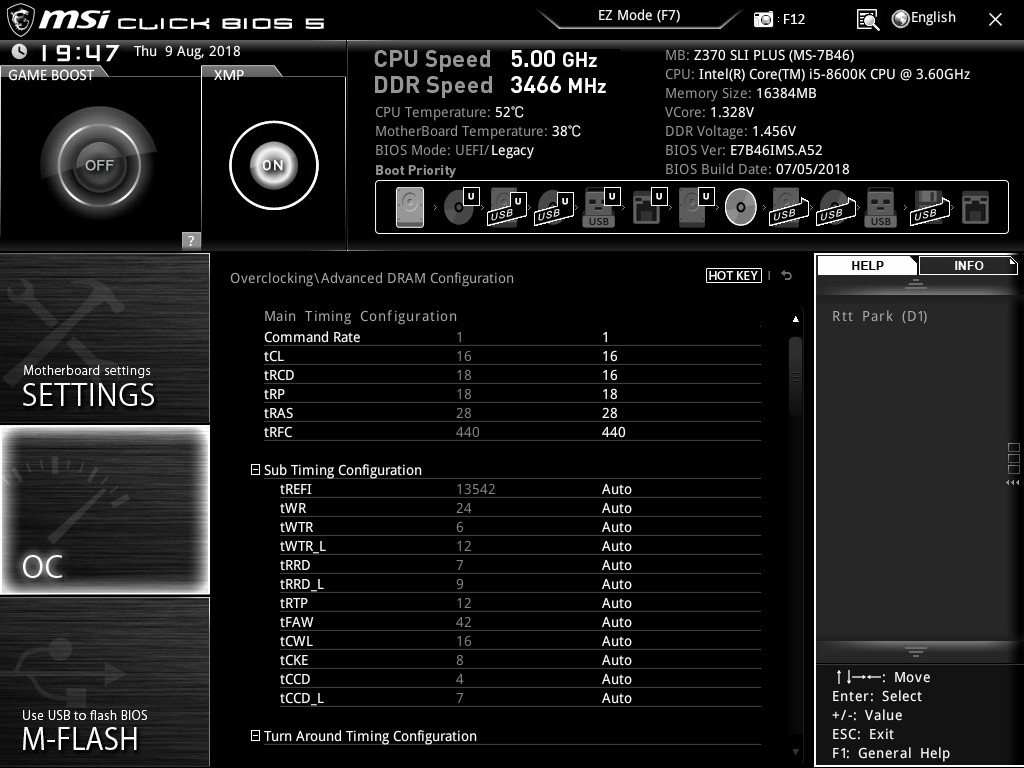This screenshot has width=1024, height=768.
Task: Click the scroll up arrow of settings list
Action: [795, 319]
